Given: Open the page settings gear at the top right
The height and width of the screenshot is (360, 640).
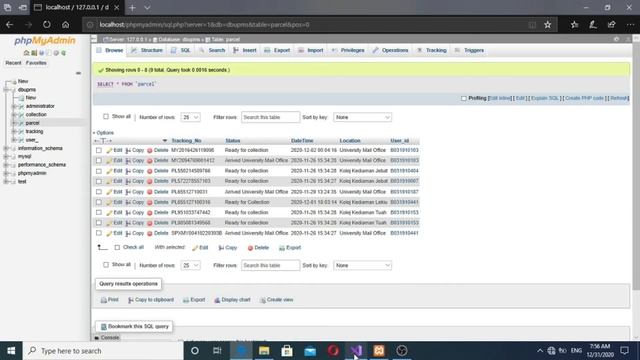Looking at the screenshot, I should (x=616, y=39).
